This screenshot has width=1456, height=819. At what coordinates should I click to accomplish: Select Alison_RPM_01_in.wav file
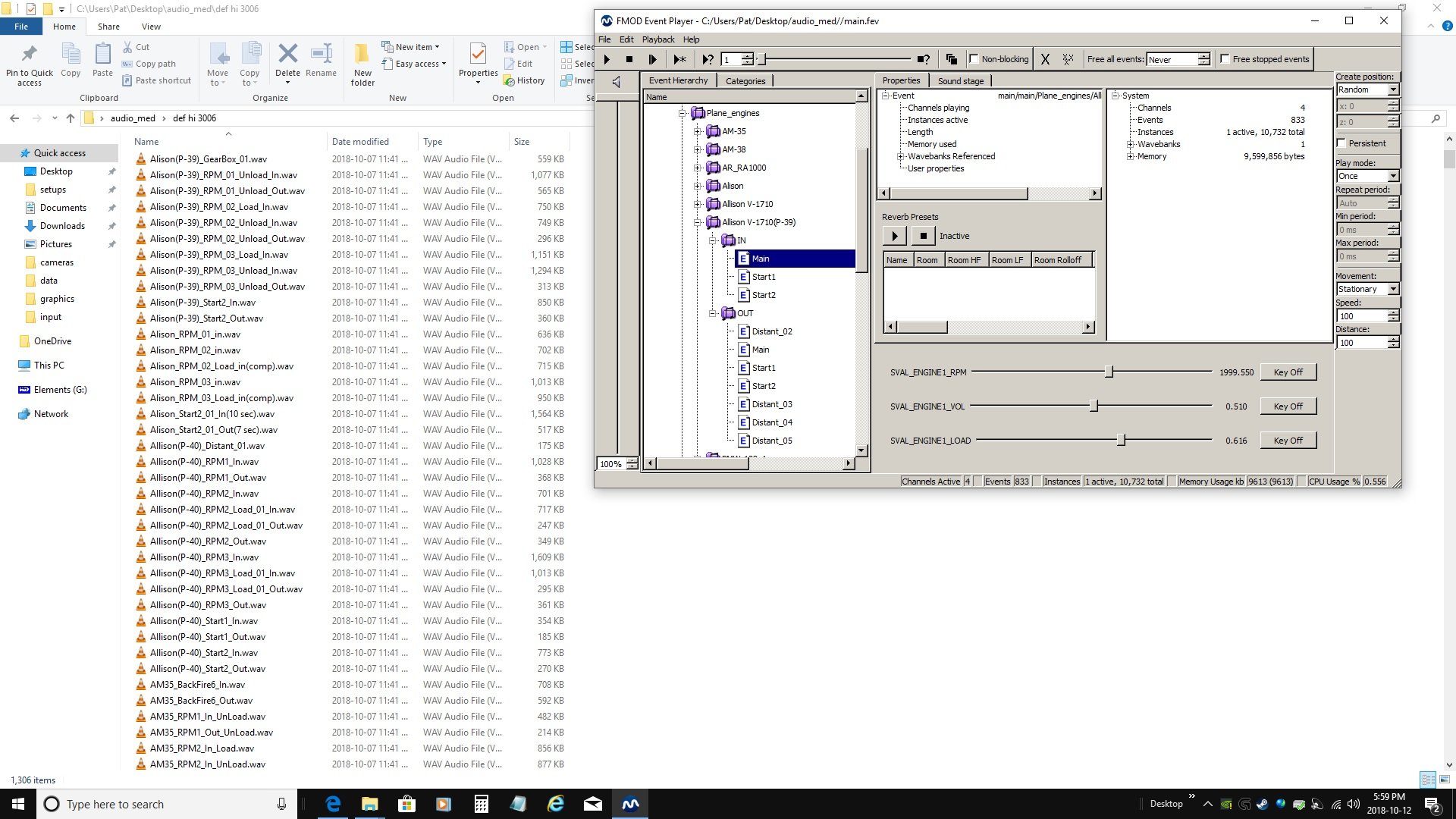click(195, 334)
